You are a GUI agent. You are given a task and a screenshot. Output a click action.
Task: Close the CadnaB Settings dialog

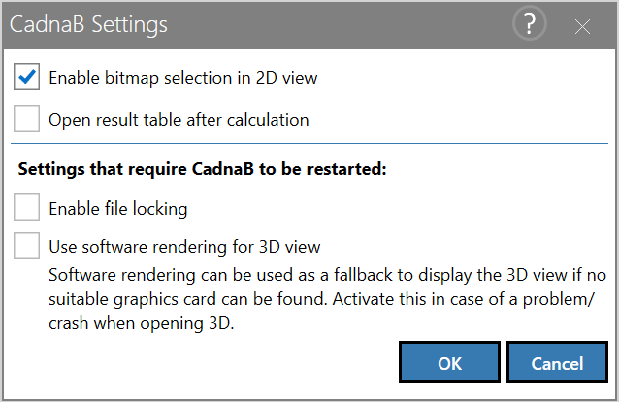(x=582, y=26)
